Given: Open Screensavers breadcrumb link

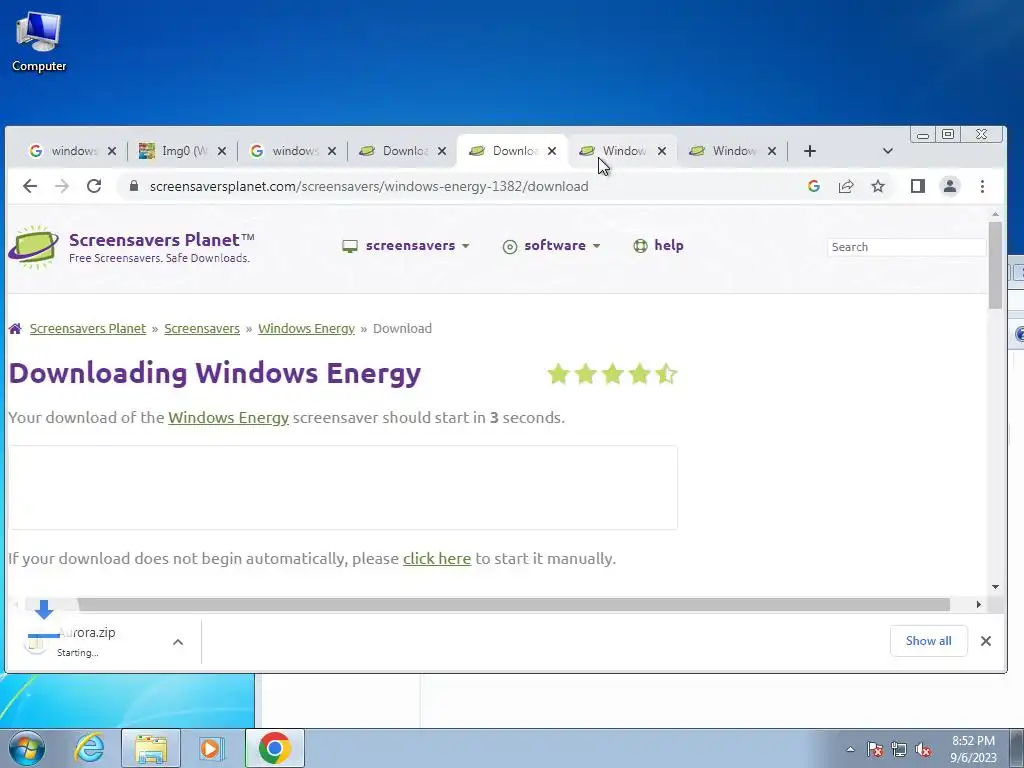Looking at the screenshot, I should click(x=202, y=328).
